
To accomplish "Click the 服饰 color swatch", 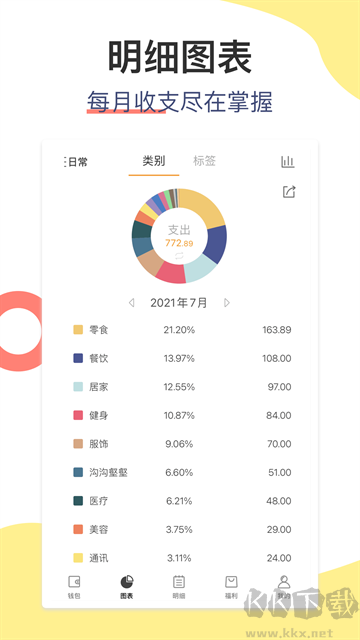I will click(78, 444).
